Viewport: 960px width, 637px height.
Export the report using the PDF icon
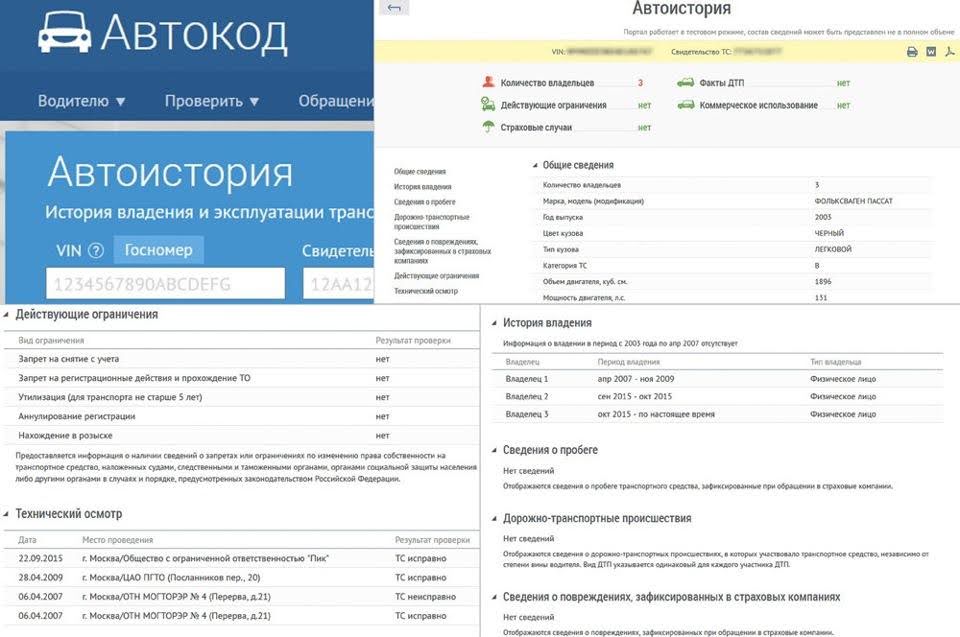(x=950, y=52)
